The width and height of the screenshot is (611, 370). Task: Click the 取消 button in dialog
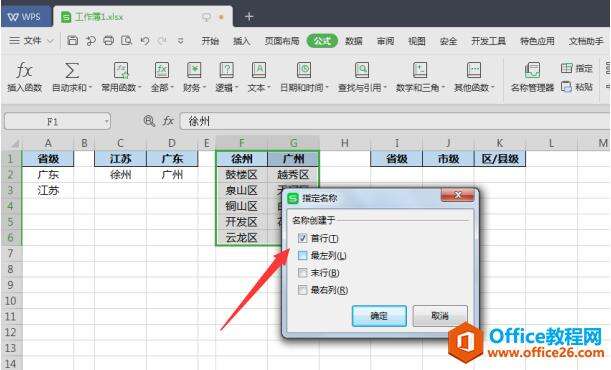coord(440,316)
